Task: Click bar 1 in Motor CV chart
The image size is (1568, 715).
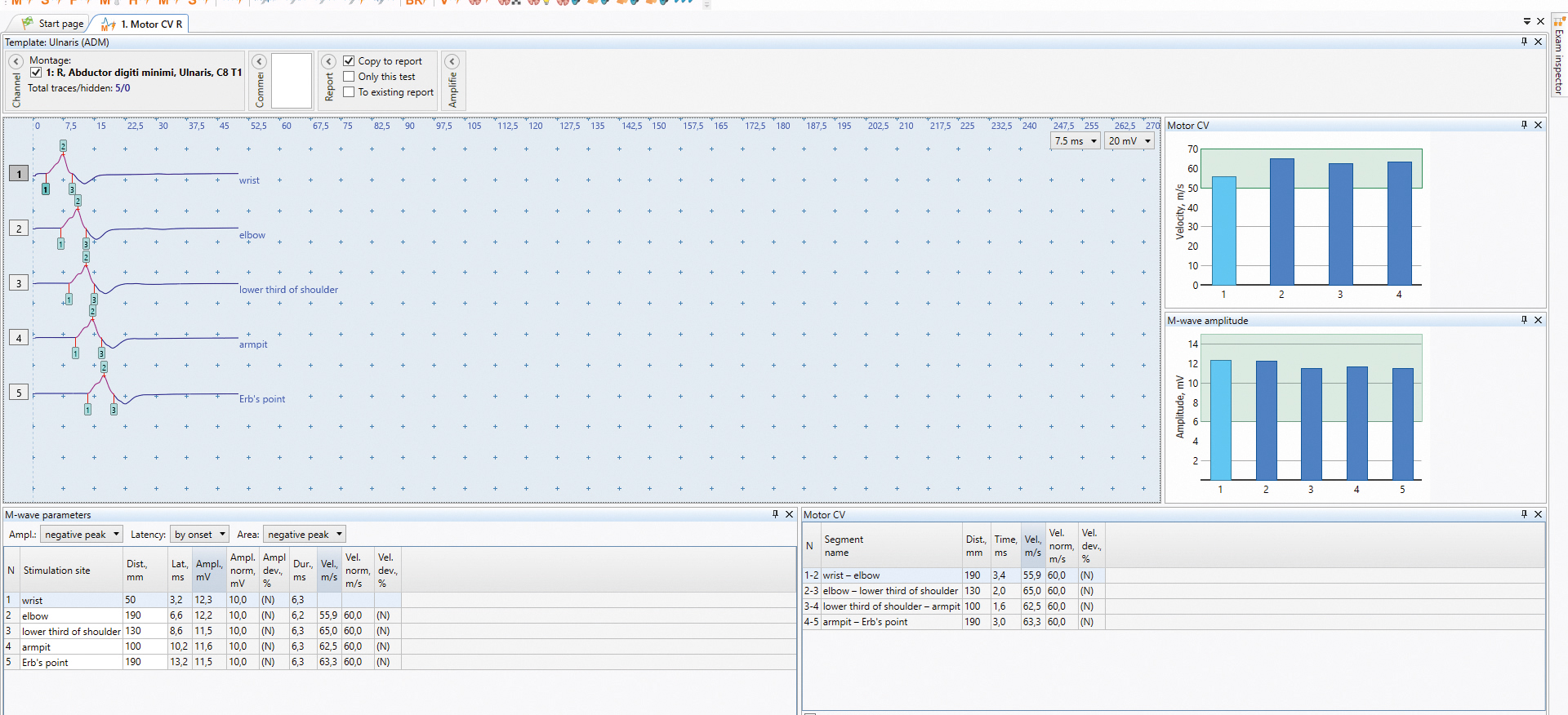Action: pos(1223,231)
